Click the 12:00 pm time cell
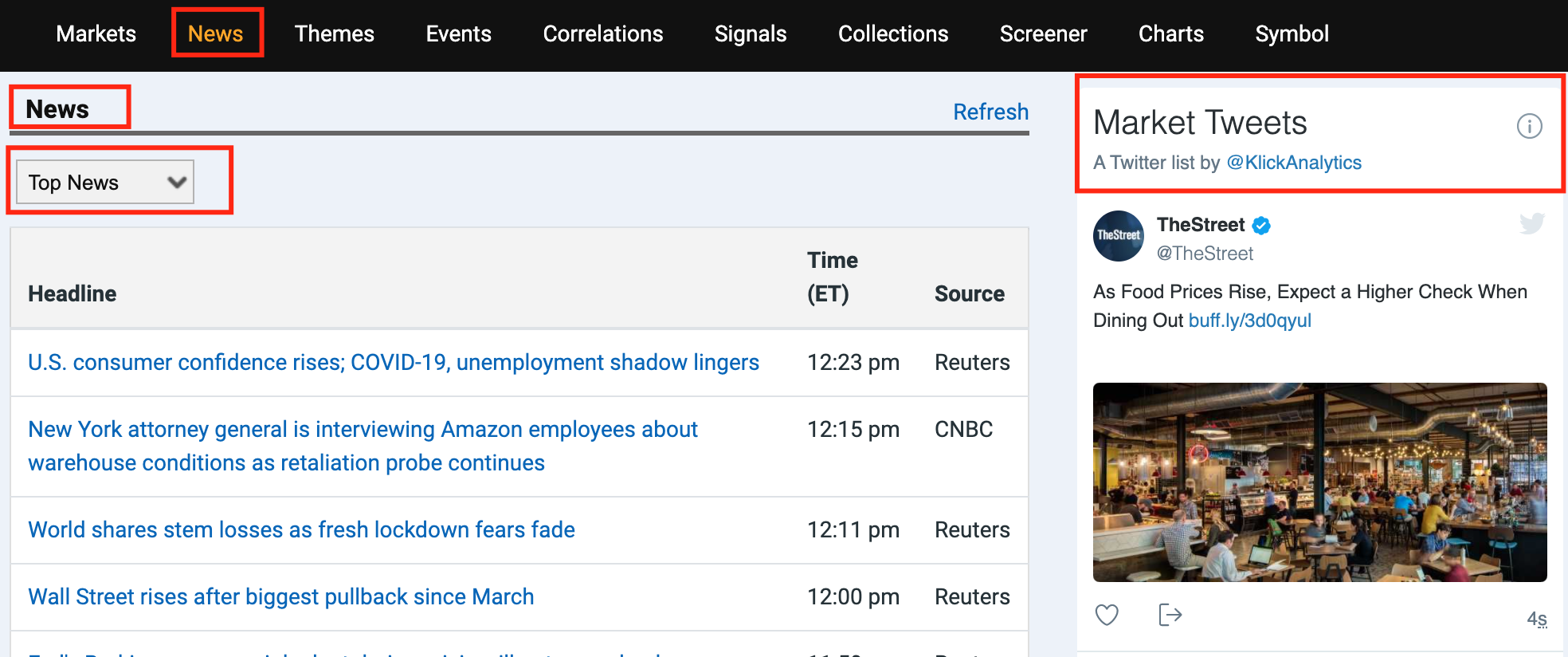This screenshot has height=657, width=1568. 853,596
